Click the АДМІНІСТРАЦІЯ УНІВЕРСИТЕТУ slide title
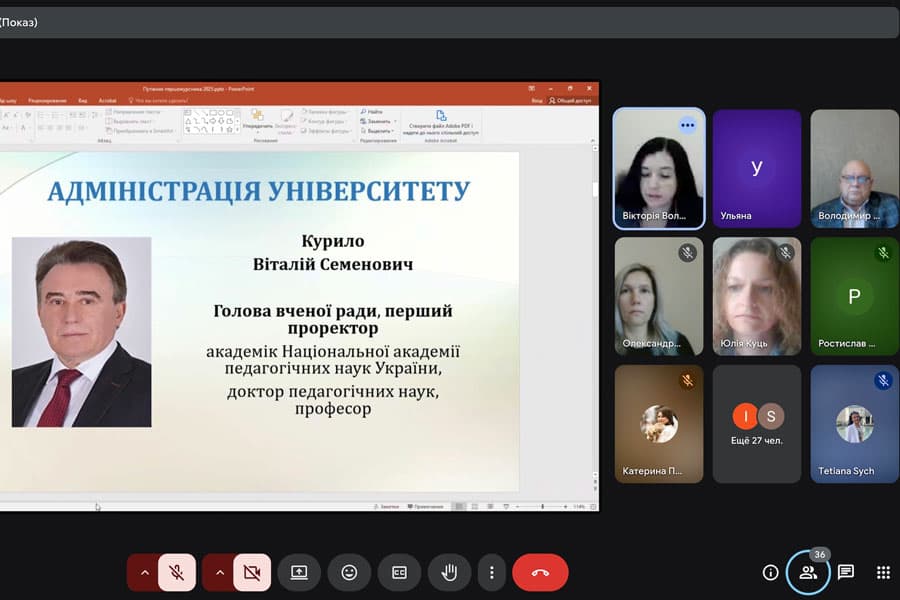This screenshot has width=900, height=600. coord(259,191)
